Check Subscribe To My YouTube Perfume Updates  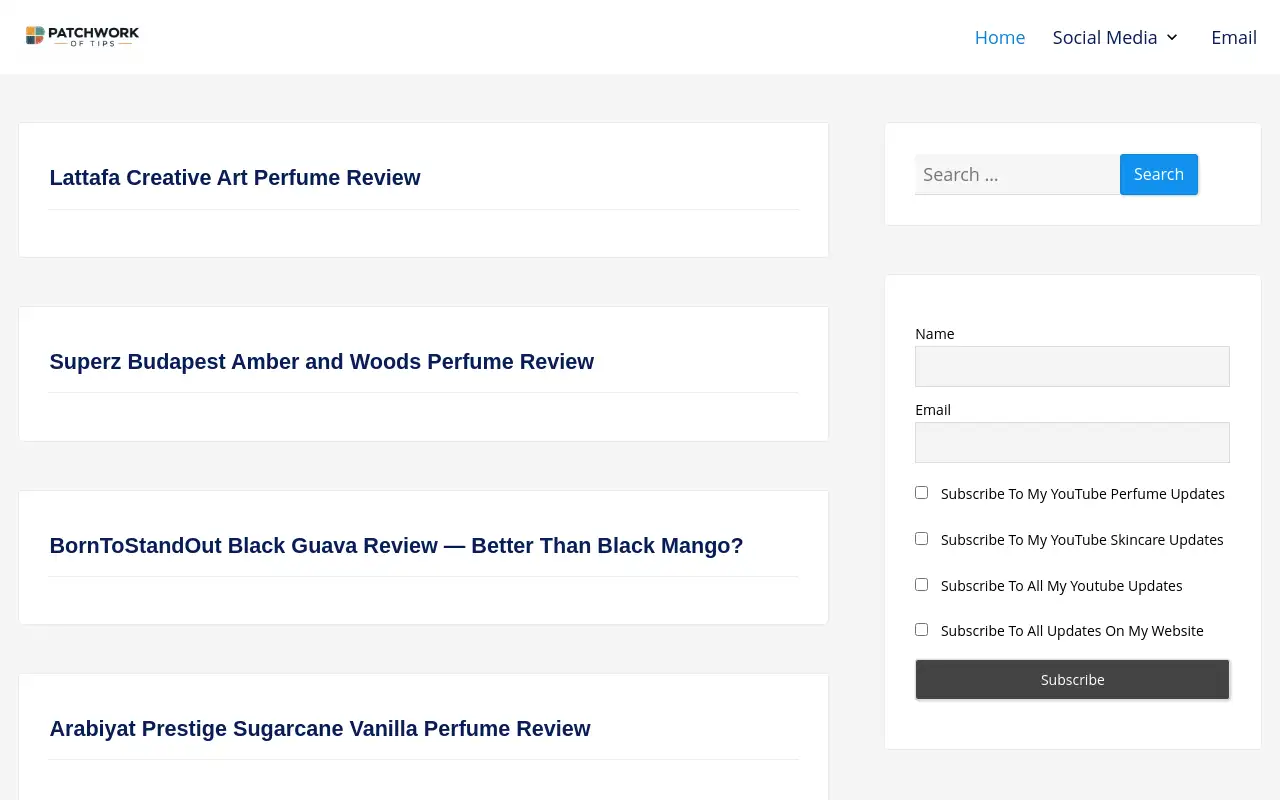(921, 493)
